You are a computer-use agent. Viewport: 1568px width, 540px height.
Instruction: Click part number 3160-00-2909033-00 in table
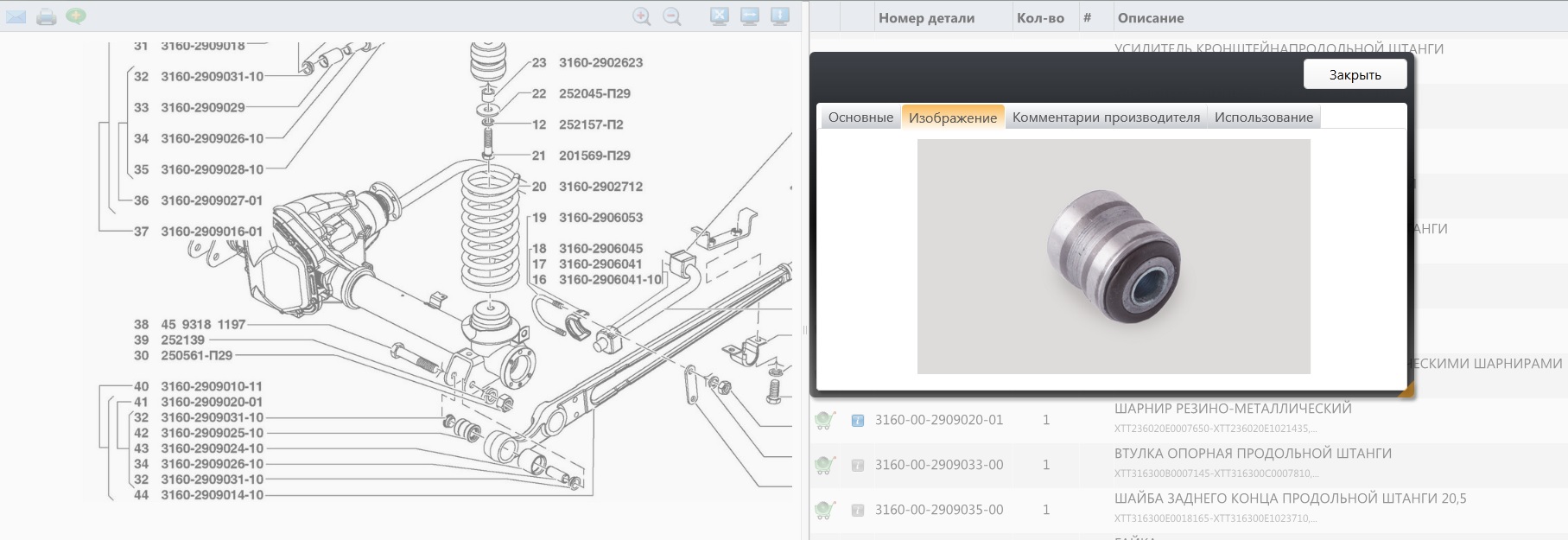[939, 465]
